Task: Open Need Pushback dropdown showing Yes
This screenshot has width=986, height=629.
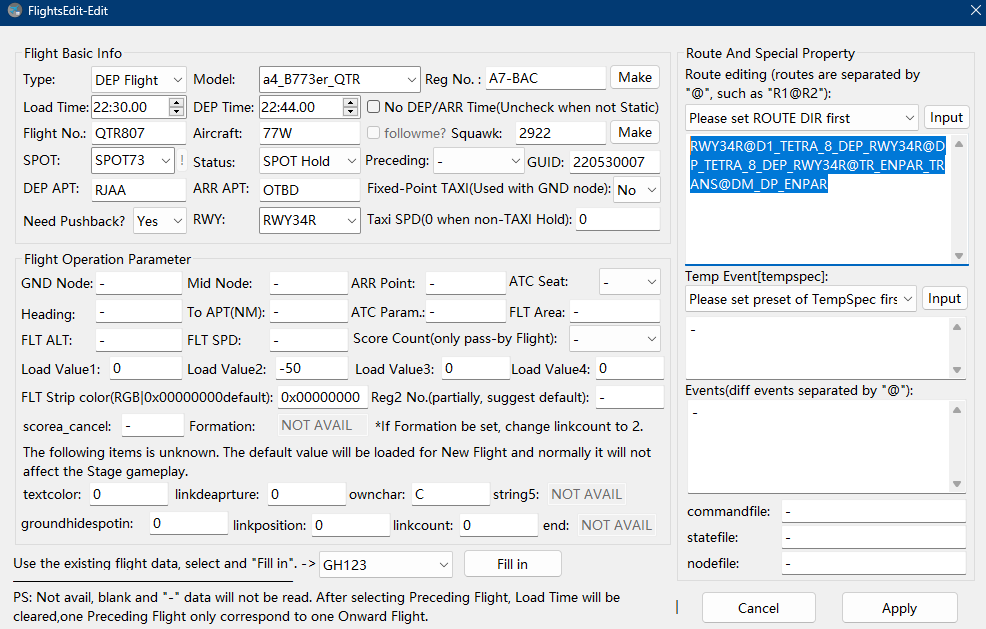Action: (x=160, y=221)
